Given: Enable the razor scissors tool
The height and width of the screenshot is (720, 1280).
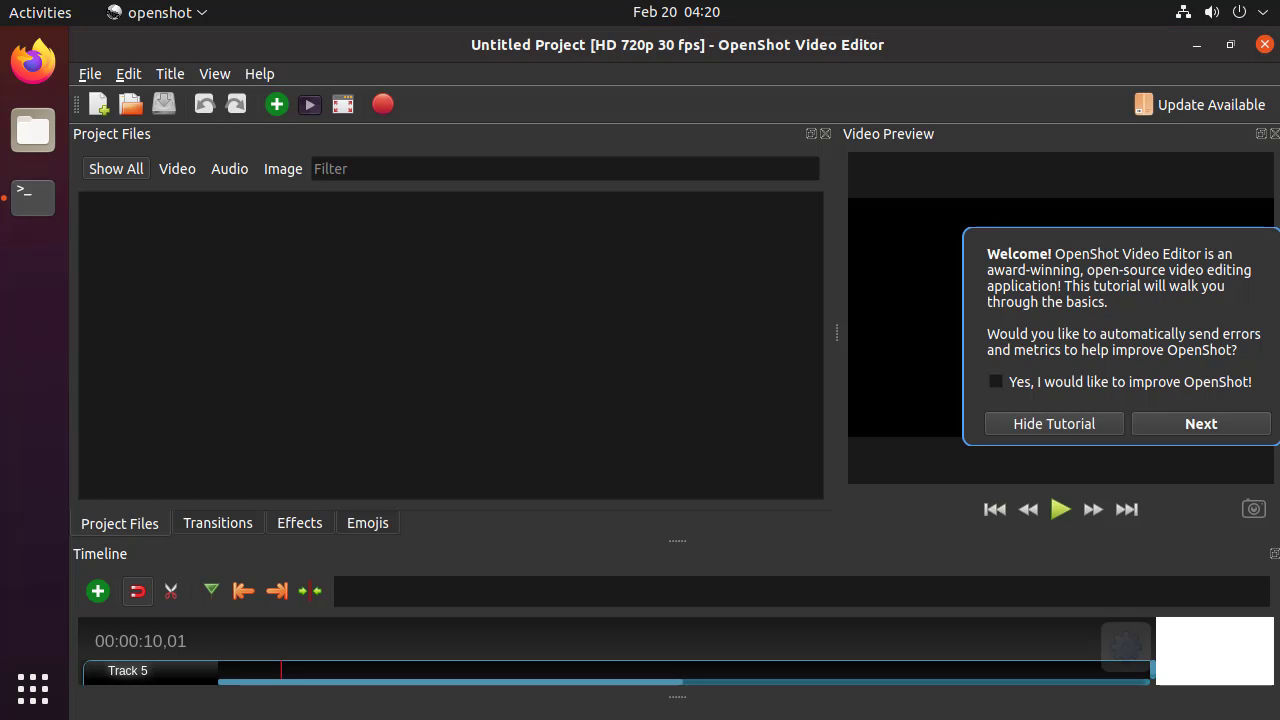Looking at the screenshot, I should pyautogui.click(x=171, y=591).
